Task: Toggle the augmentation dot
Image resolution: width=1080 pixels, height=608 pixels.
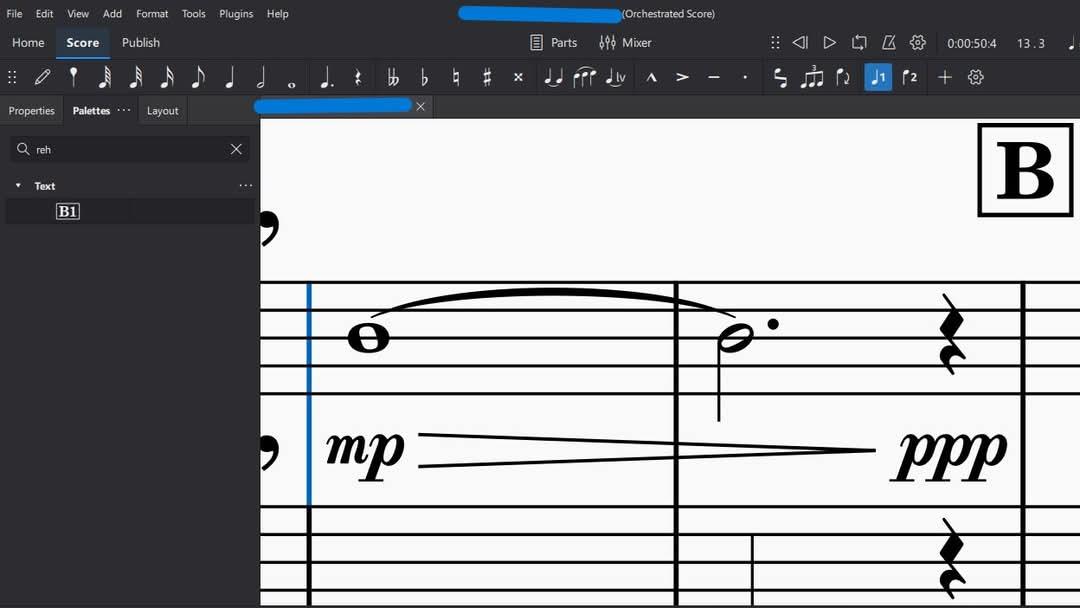Action: click(326, 77)
